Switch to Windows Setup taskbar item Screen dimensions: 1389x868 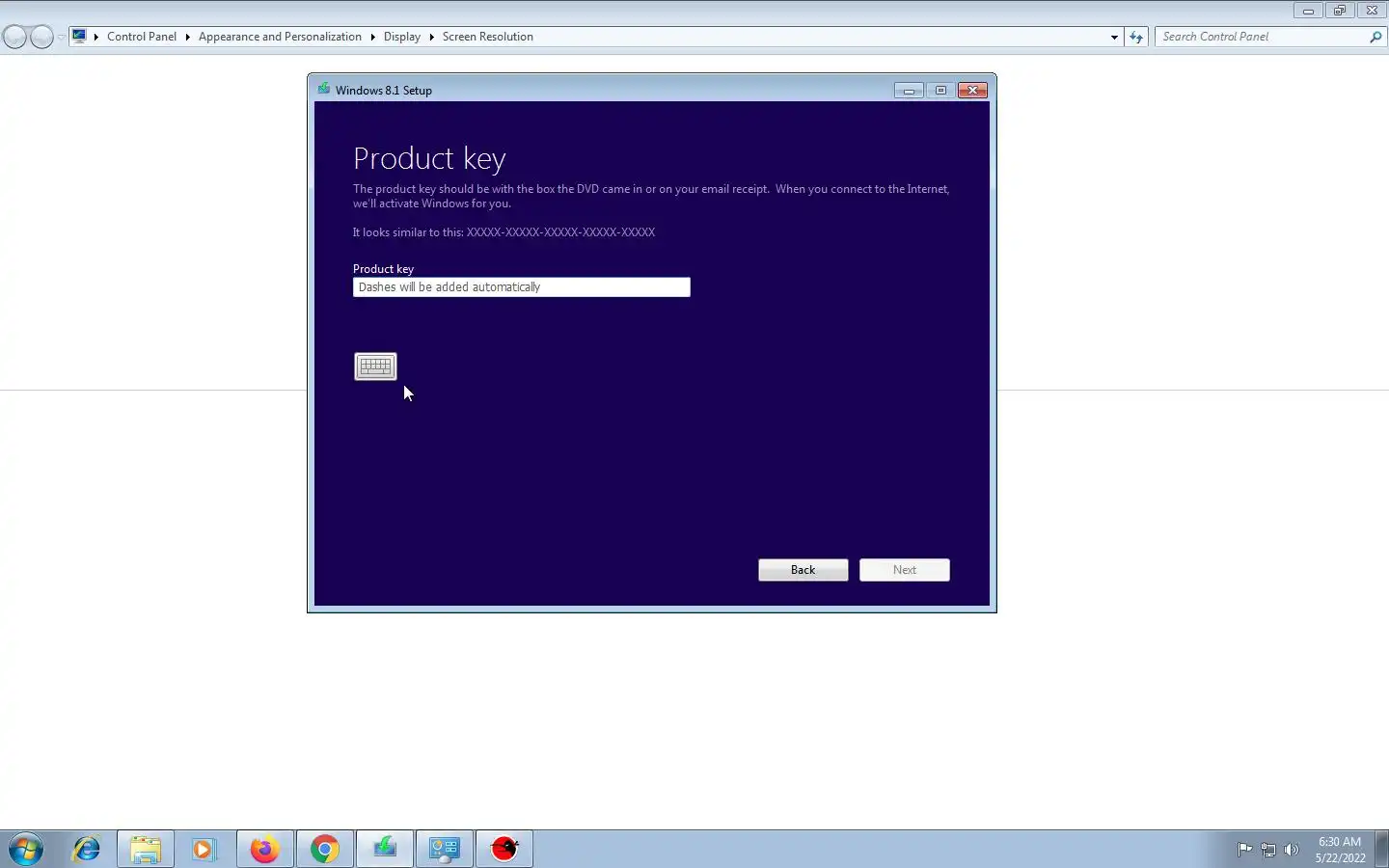point(385,849)
